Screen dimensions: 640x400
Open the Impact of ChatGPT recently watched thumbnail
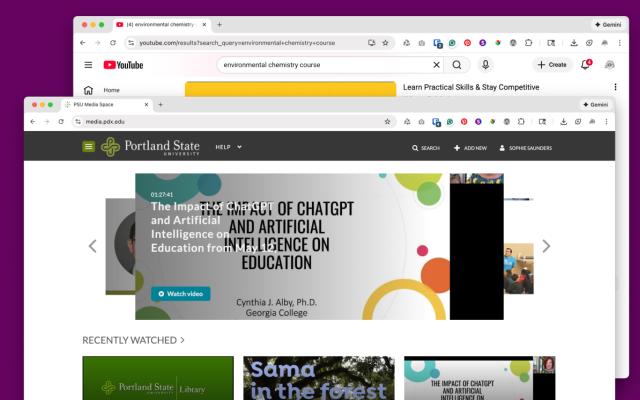coord(480,378)
